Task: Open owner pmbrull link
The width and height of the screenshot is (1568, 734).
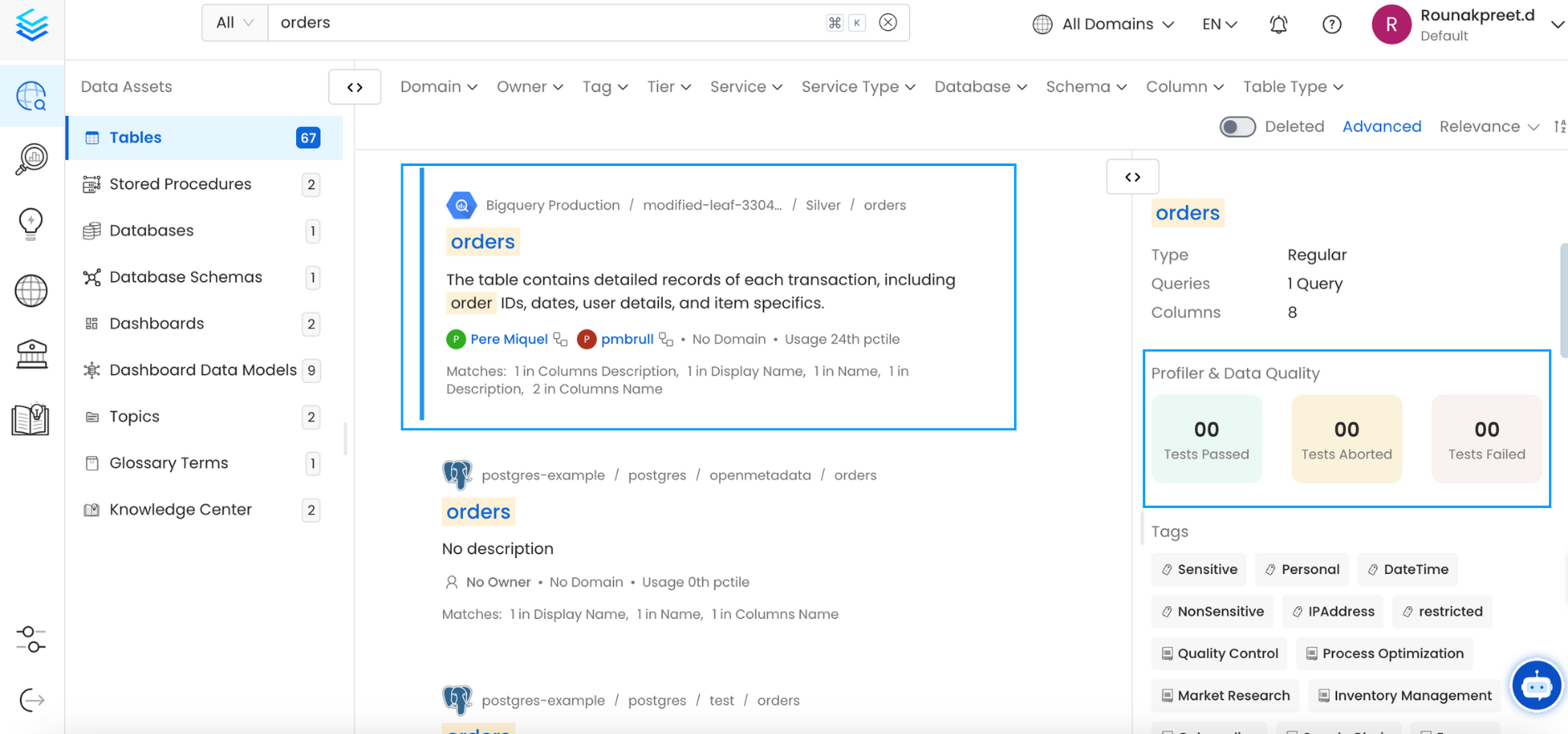Action: pos(627,339)
